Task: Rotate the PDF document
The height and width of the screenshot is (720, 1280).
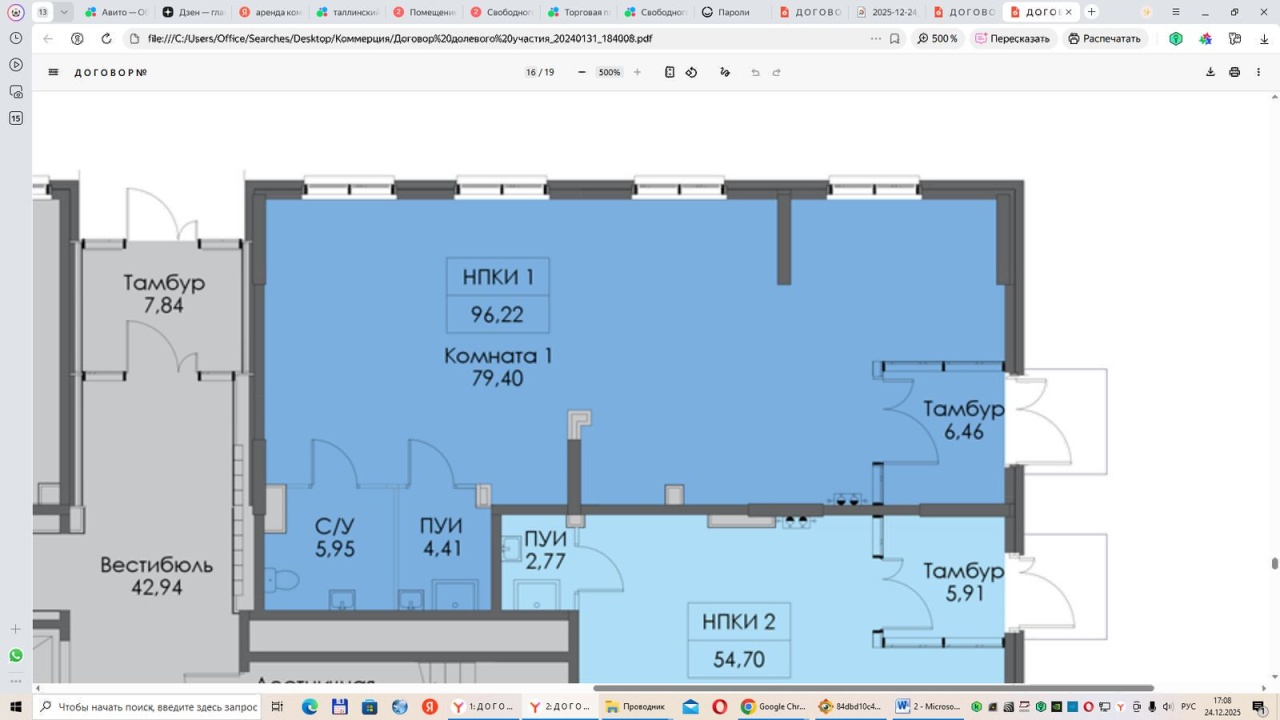Action: 691,72
